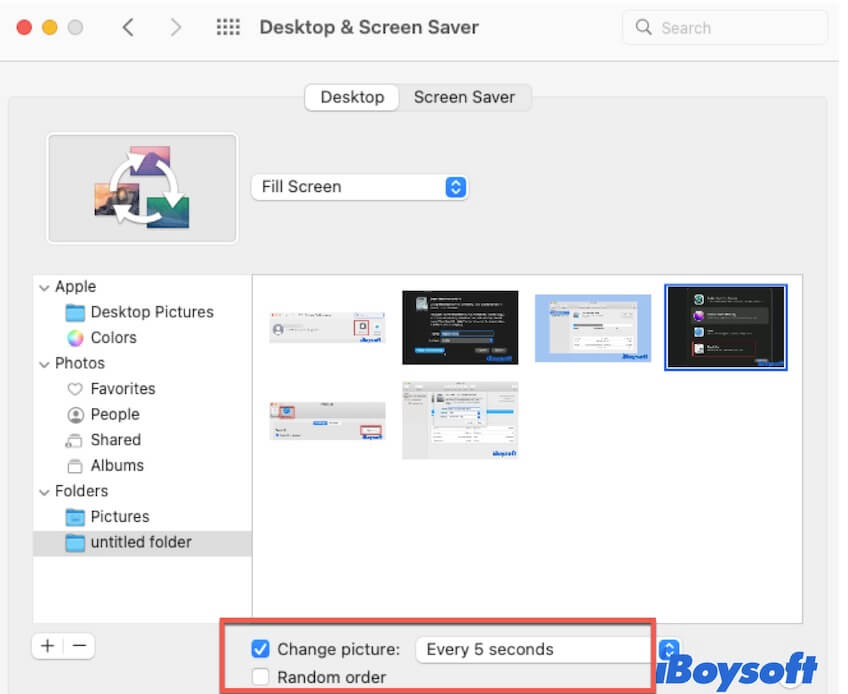Select the Colors wheel icon
This screenshot has height=694, width=848.
click(x=75, y=338)
